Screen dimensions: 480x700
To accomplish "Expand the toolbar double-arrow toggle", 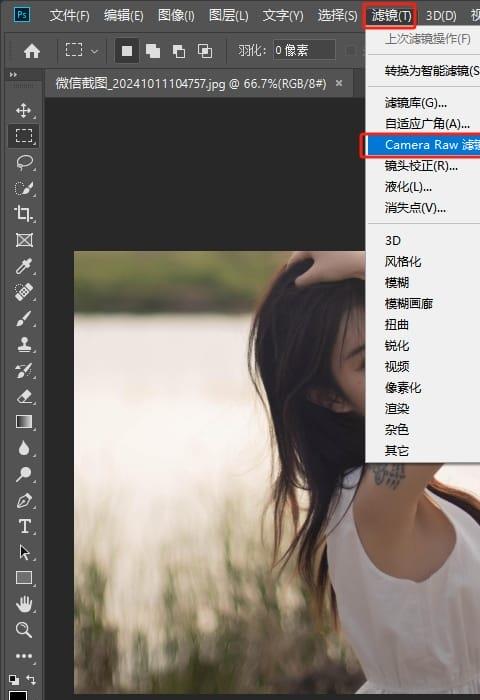I will click(x=13, y=75).
